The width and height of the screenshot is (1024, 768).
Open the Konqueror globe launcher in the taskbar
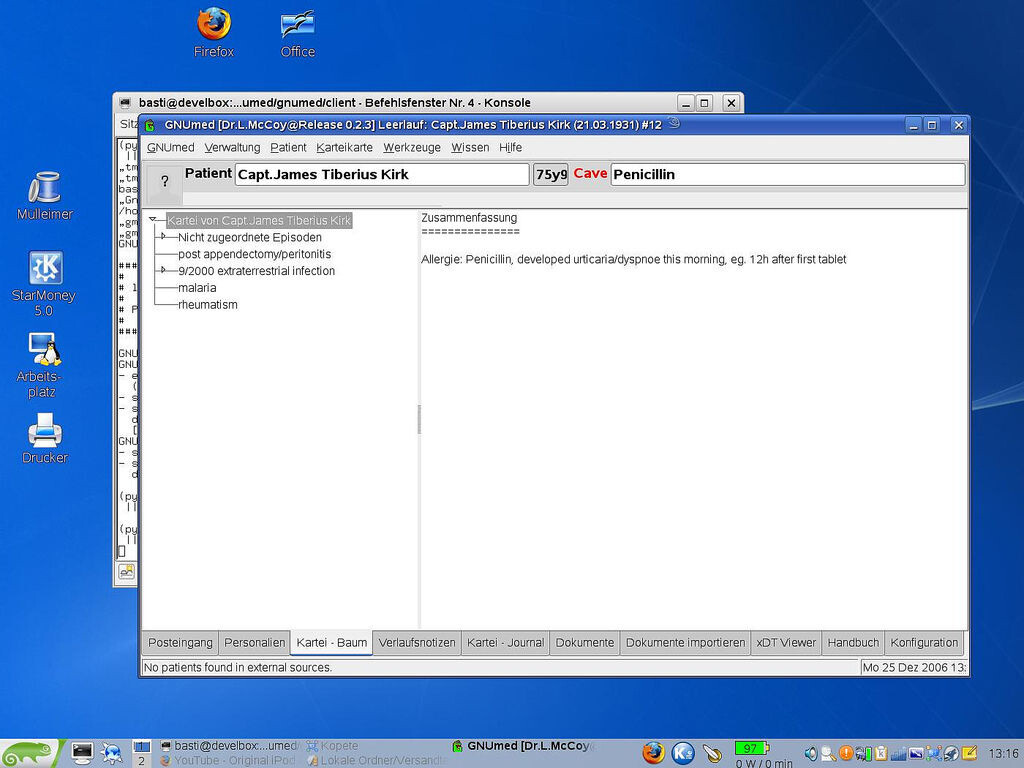tap(112, 753)
